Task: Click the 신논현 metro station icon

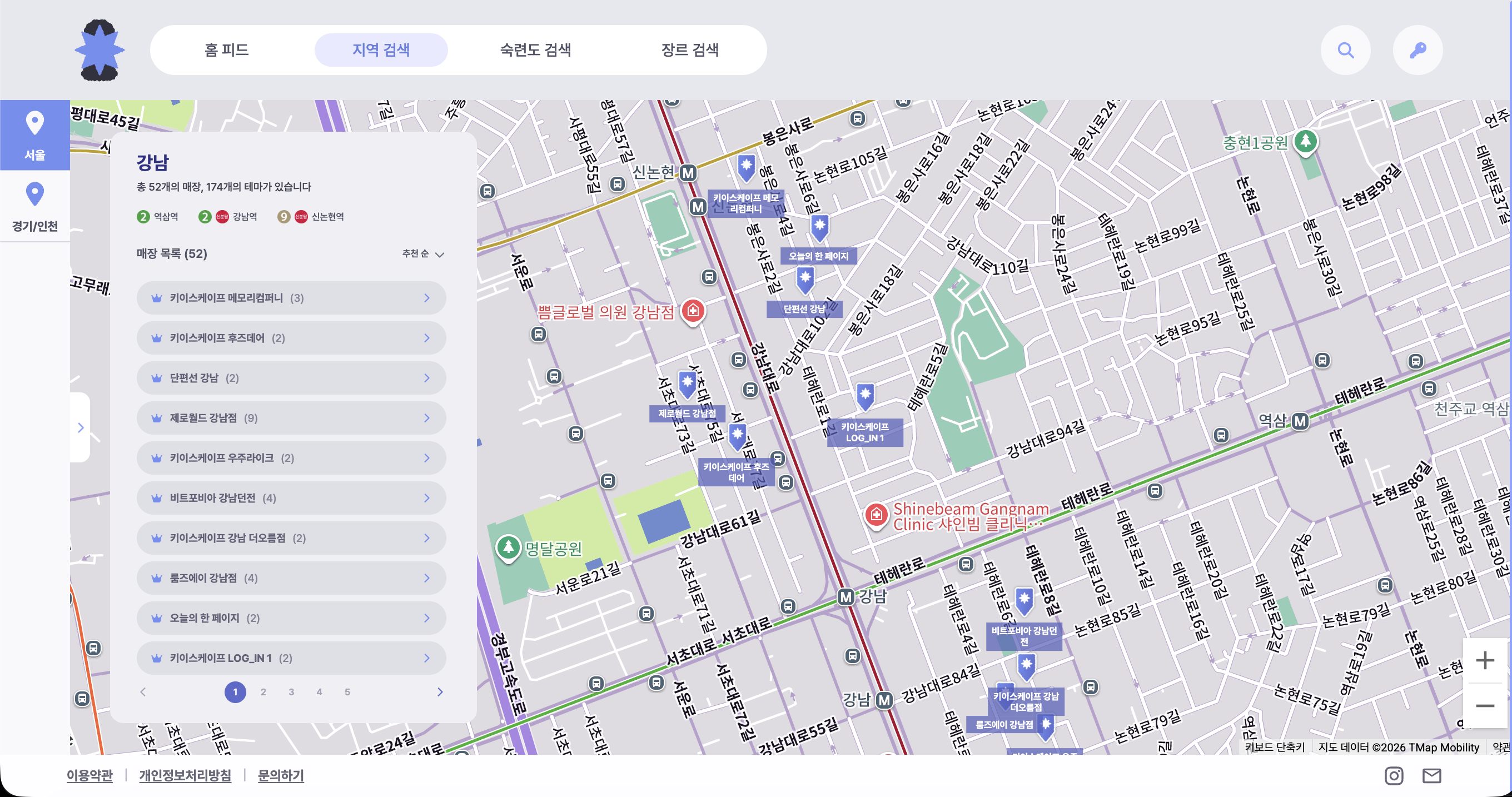Action: pos(688,173)
